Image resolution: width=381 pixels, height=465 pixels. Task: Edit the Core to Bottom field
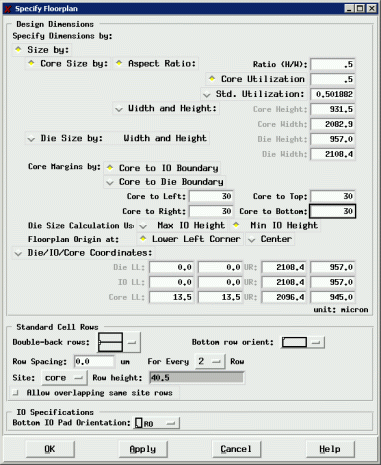tap(333, 211)
